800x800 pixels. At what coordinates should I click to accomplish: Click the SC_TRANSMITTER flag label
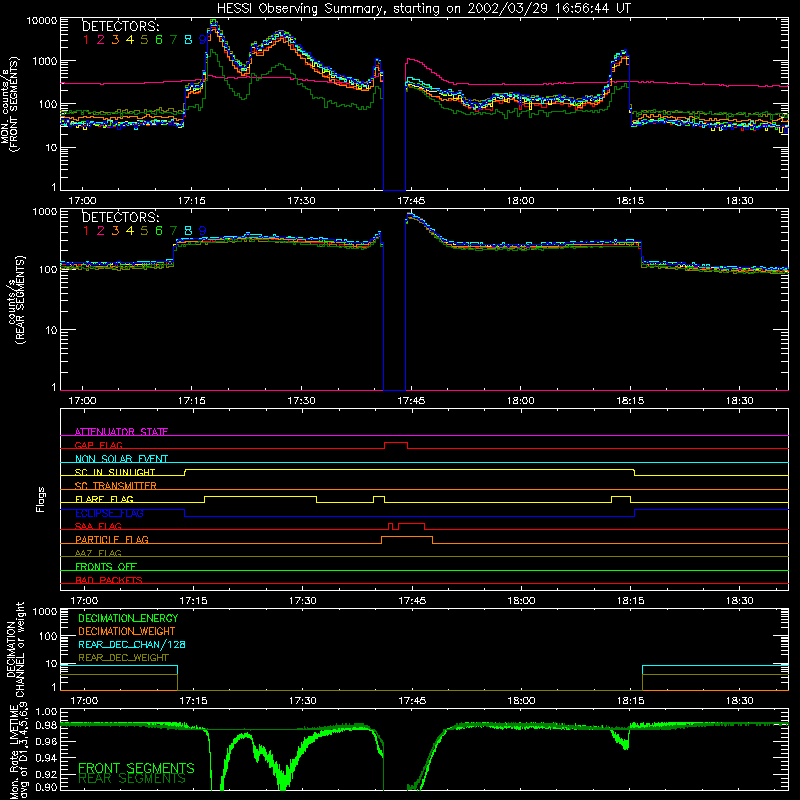point(116,486)
